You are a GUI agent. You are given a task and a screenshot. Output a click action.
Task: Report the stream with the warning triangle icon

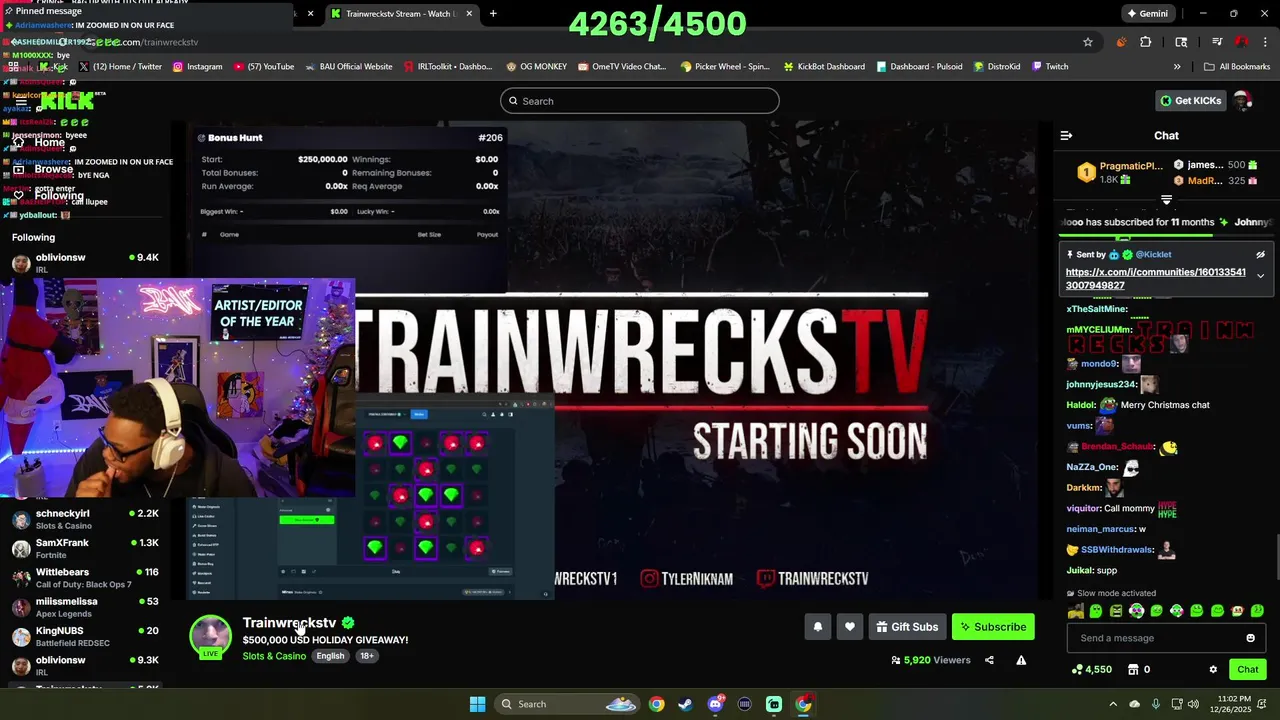[1021, 660]
